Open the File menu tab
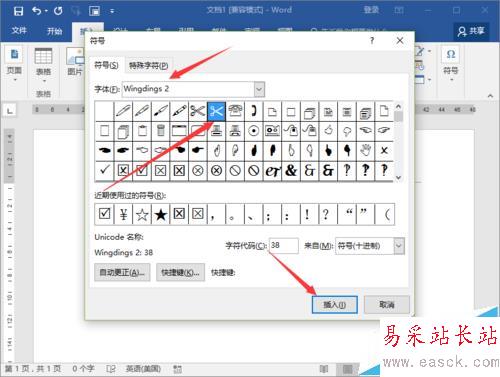 (x=19, y=31)
